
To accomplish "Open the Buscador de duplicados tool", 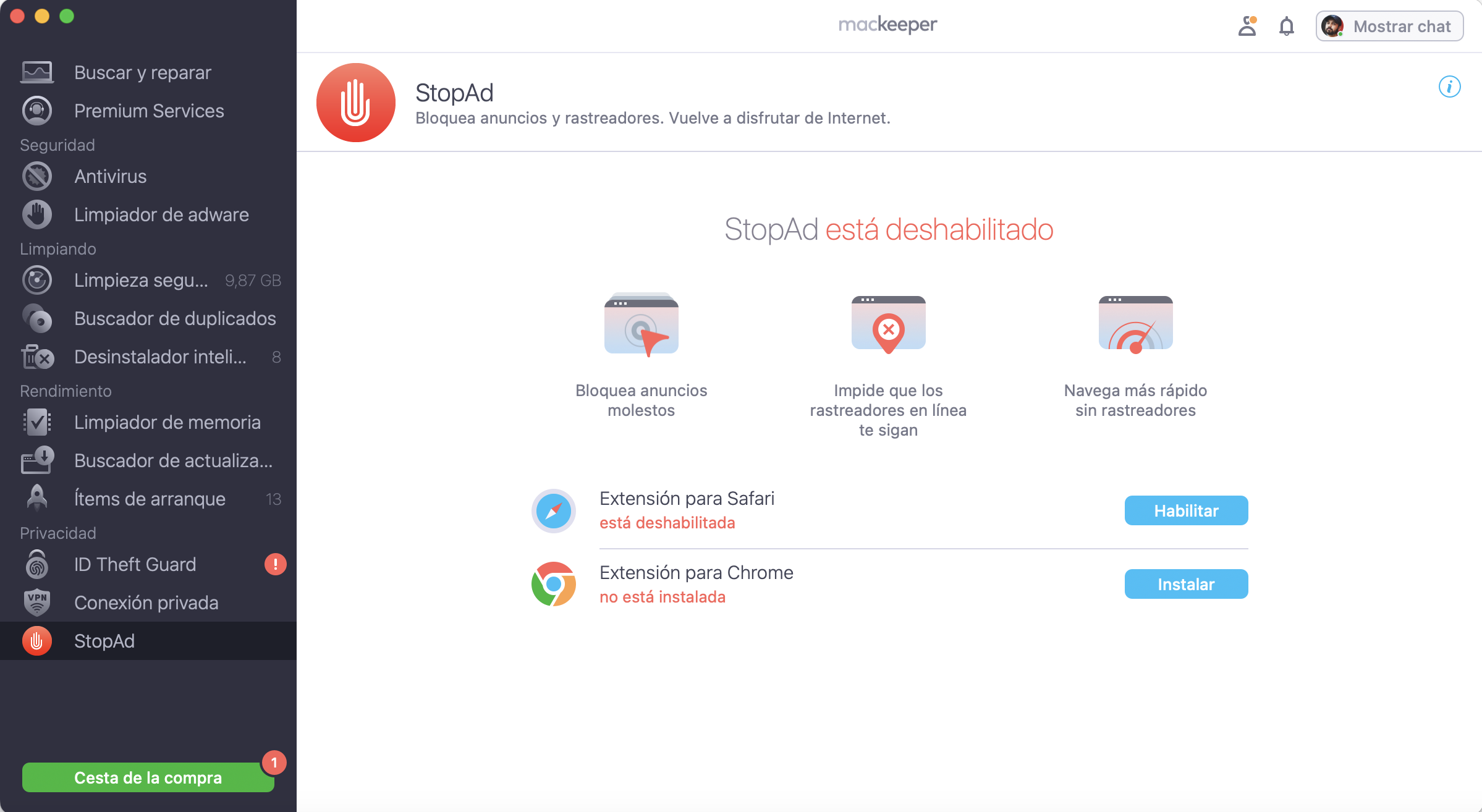I will [175, 318].
